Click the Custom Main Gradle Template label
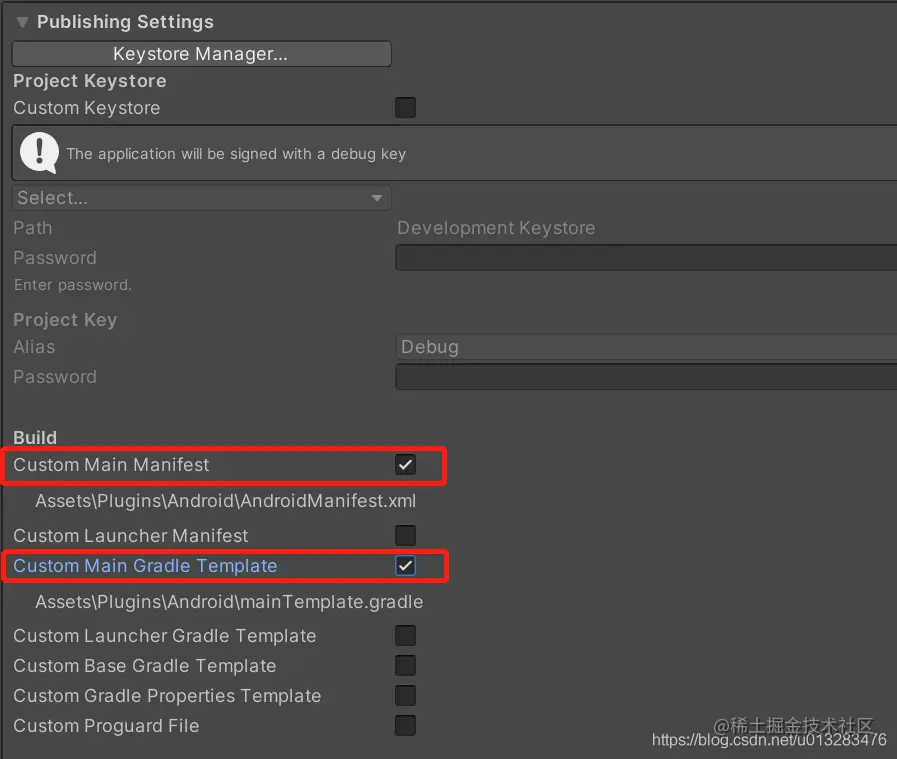 [x=145, y=566]
